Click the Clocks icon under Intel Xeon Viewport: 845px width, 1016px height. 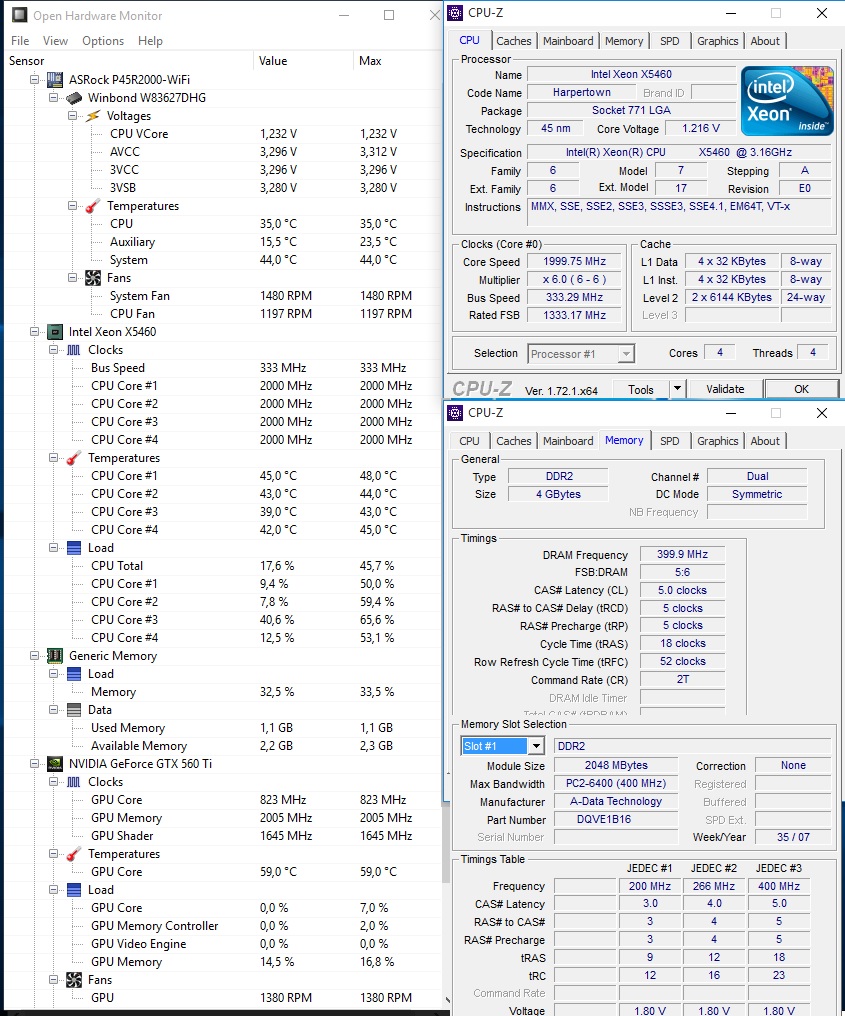point(74,350)
